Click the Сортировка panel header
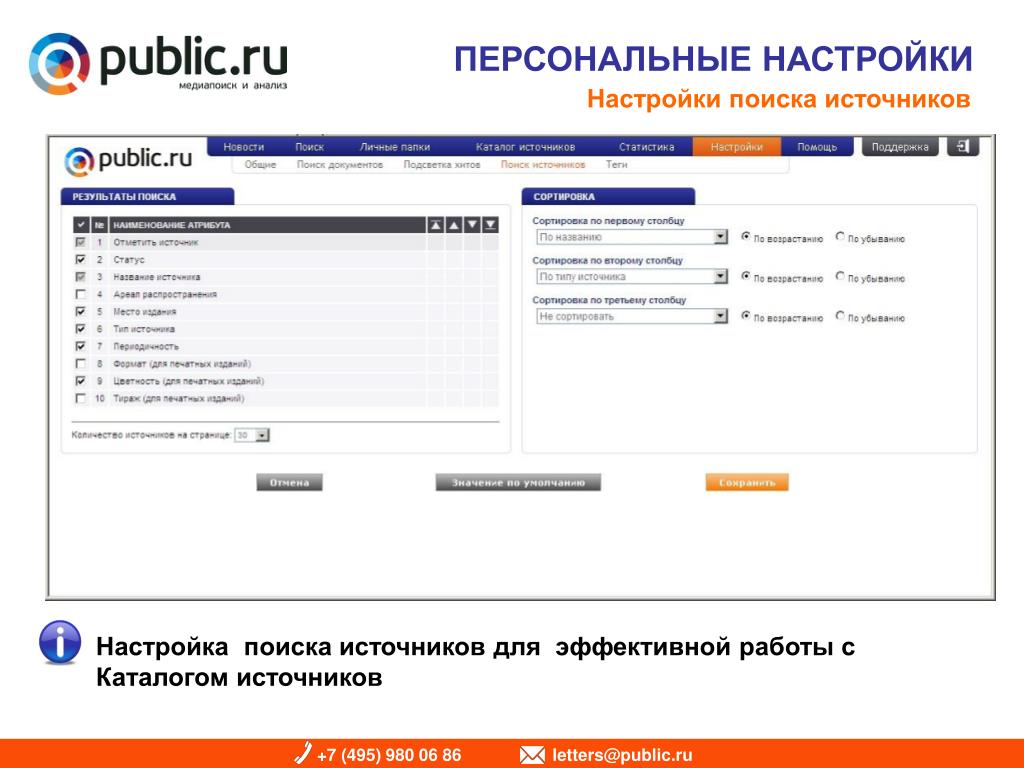Image resolution: width=1024 pixels, height=768 pixels. [608, 197]
